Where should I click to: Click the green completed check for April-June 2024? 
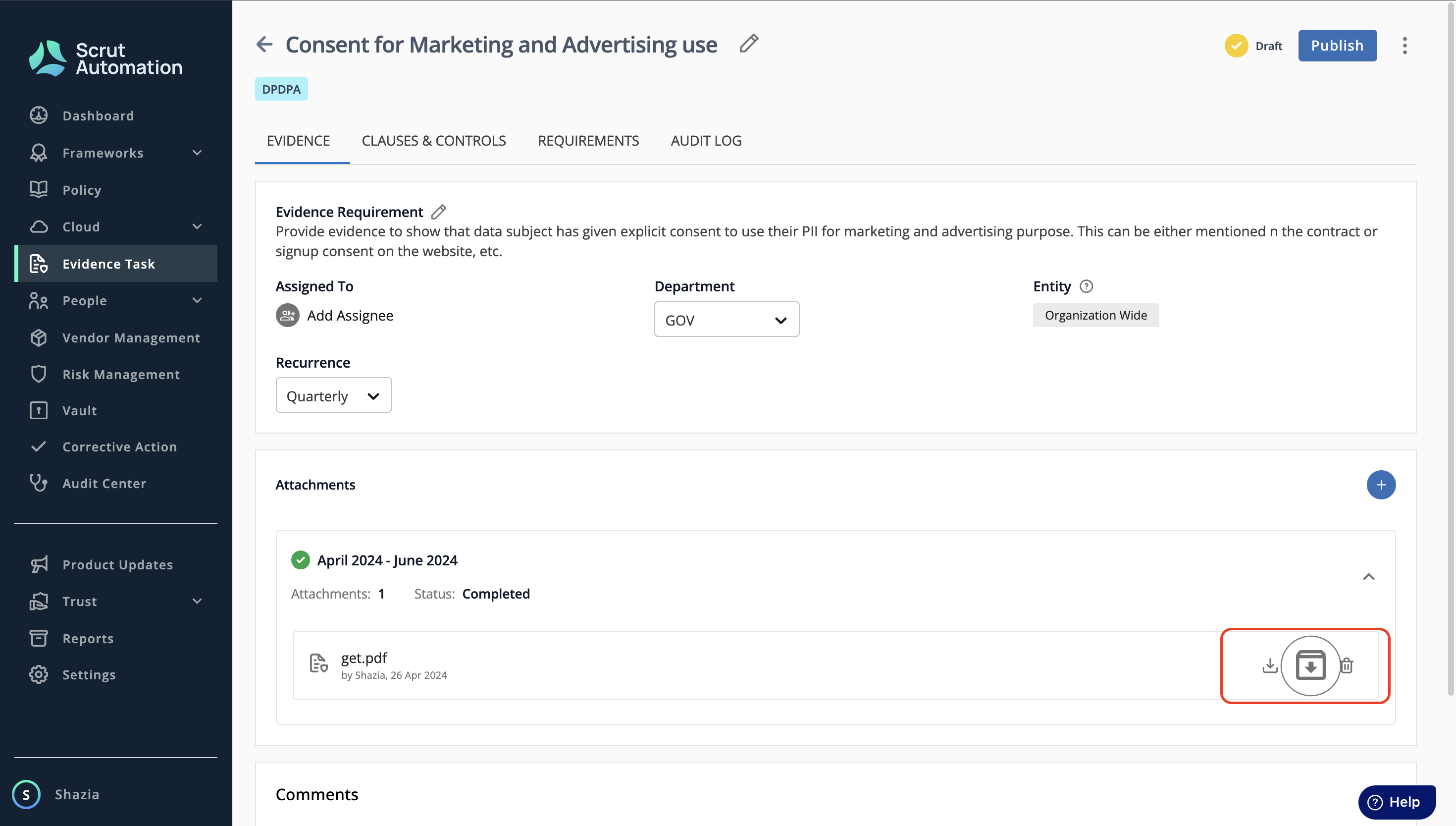pos(301,560)
